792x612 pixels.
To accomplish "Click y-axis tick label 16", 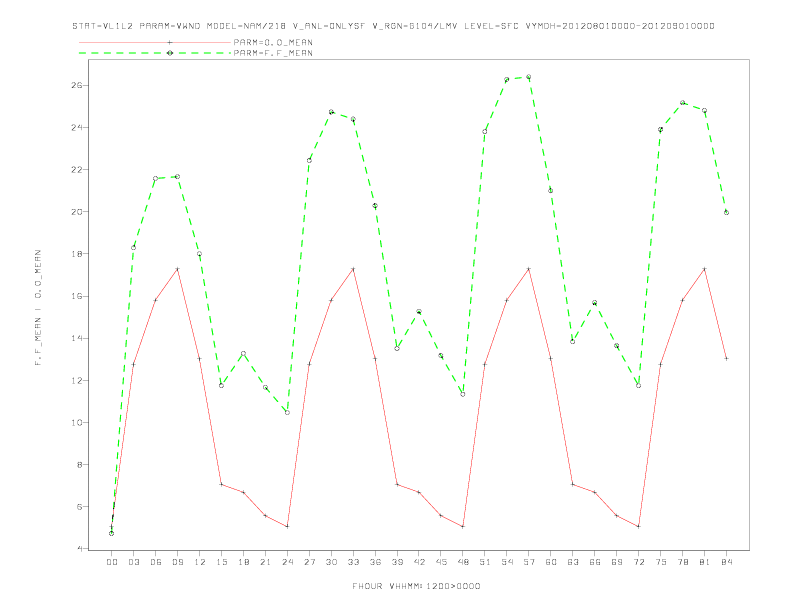I will (x=76, y=296).
